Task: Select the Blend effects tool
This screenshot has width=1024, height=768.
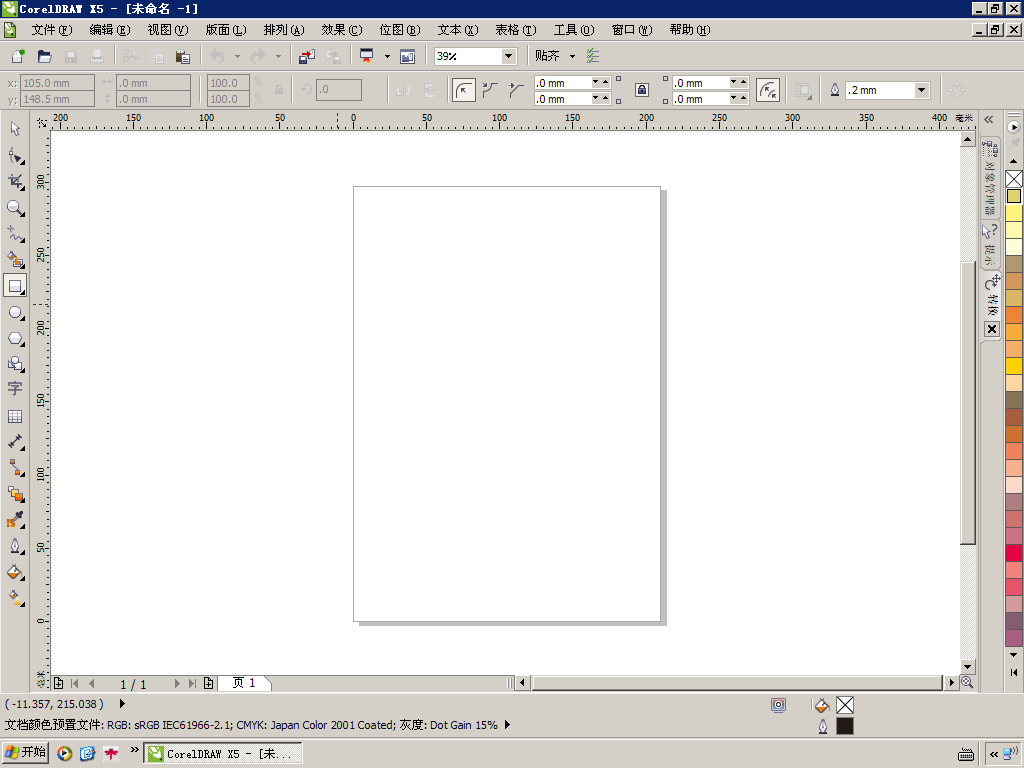Action: (15, 494)
